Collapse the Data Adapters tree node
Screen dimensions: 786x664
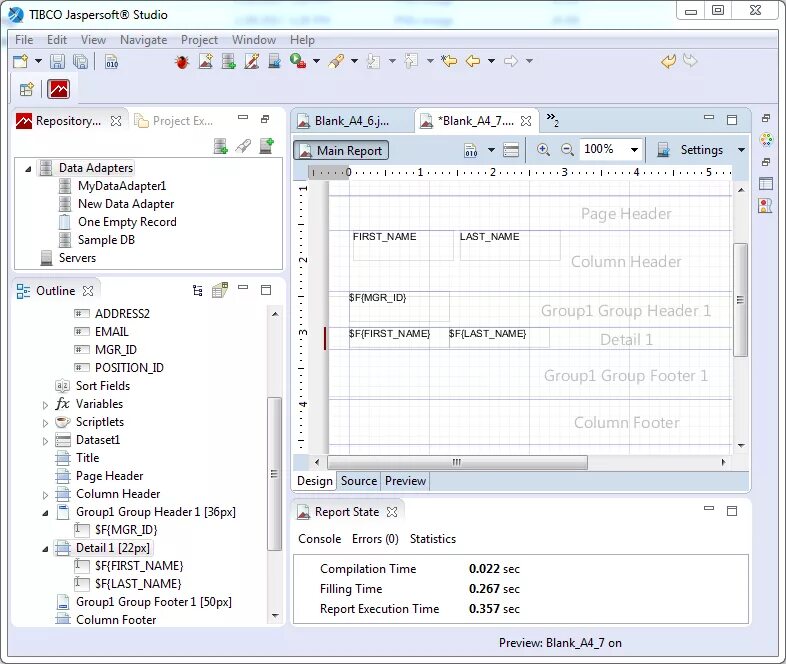coord(28,169)
